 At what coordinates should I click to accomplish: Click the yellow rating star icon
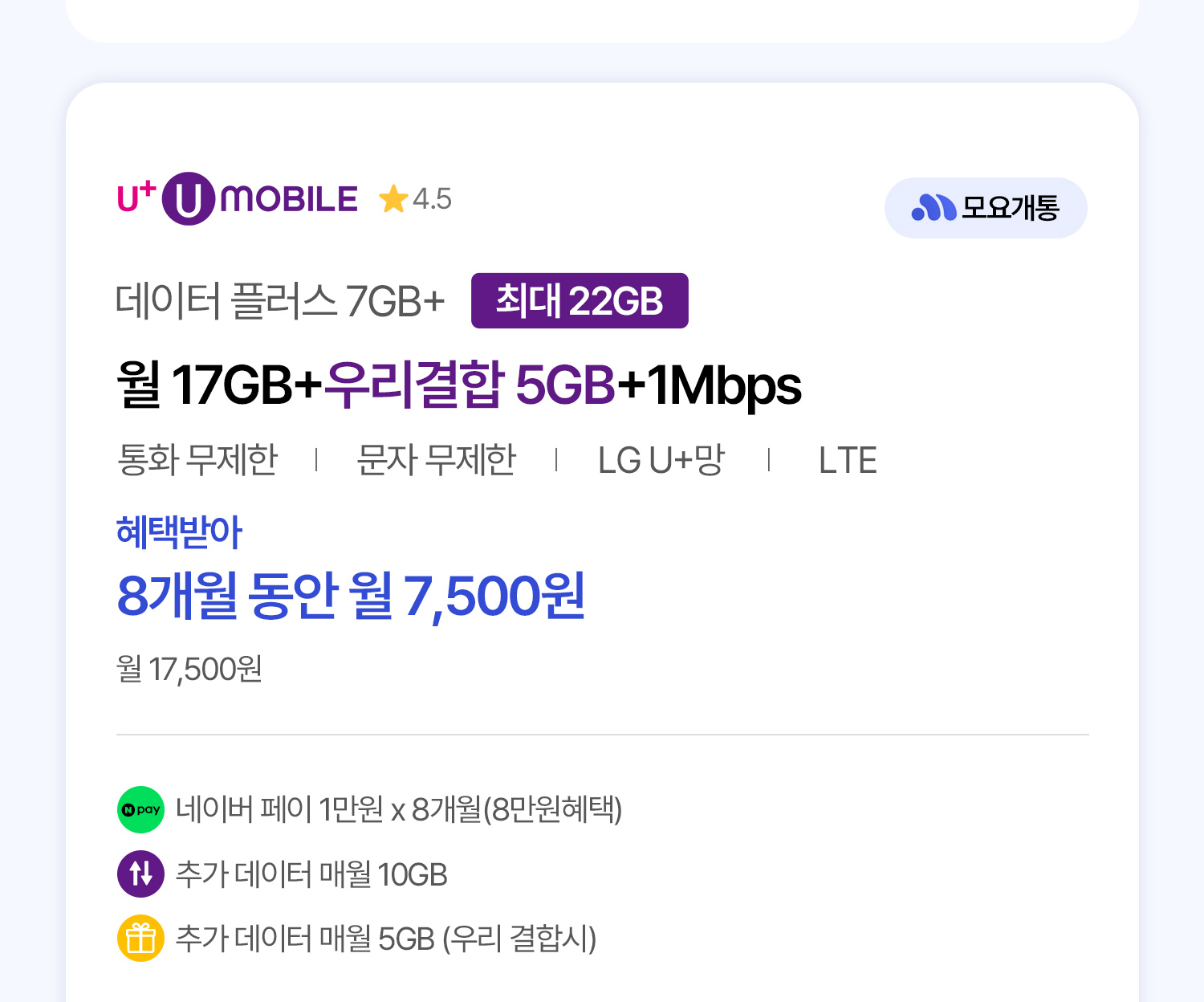click(x=393, y=199)
